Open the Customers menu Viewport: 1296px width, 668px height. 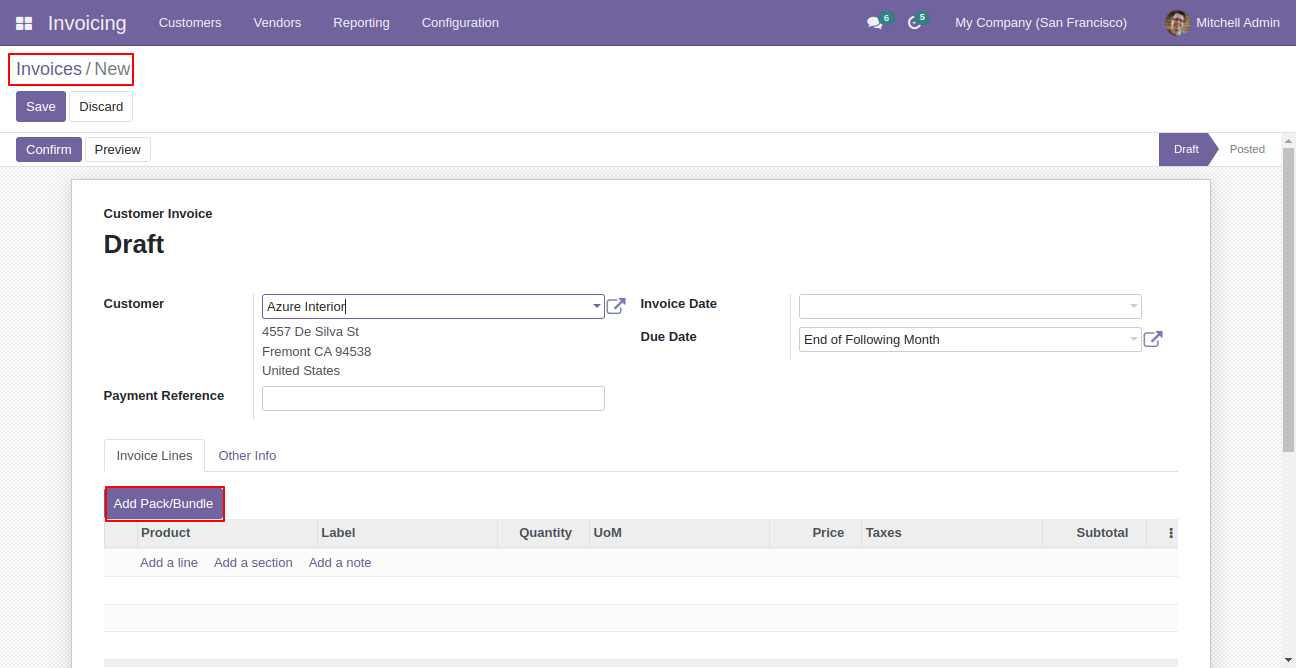190,23
